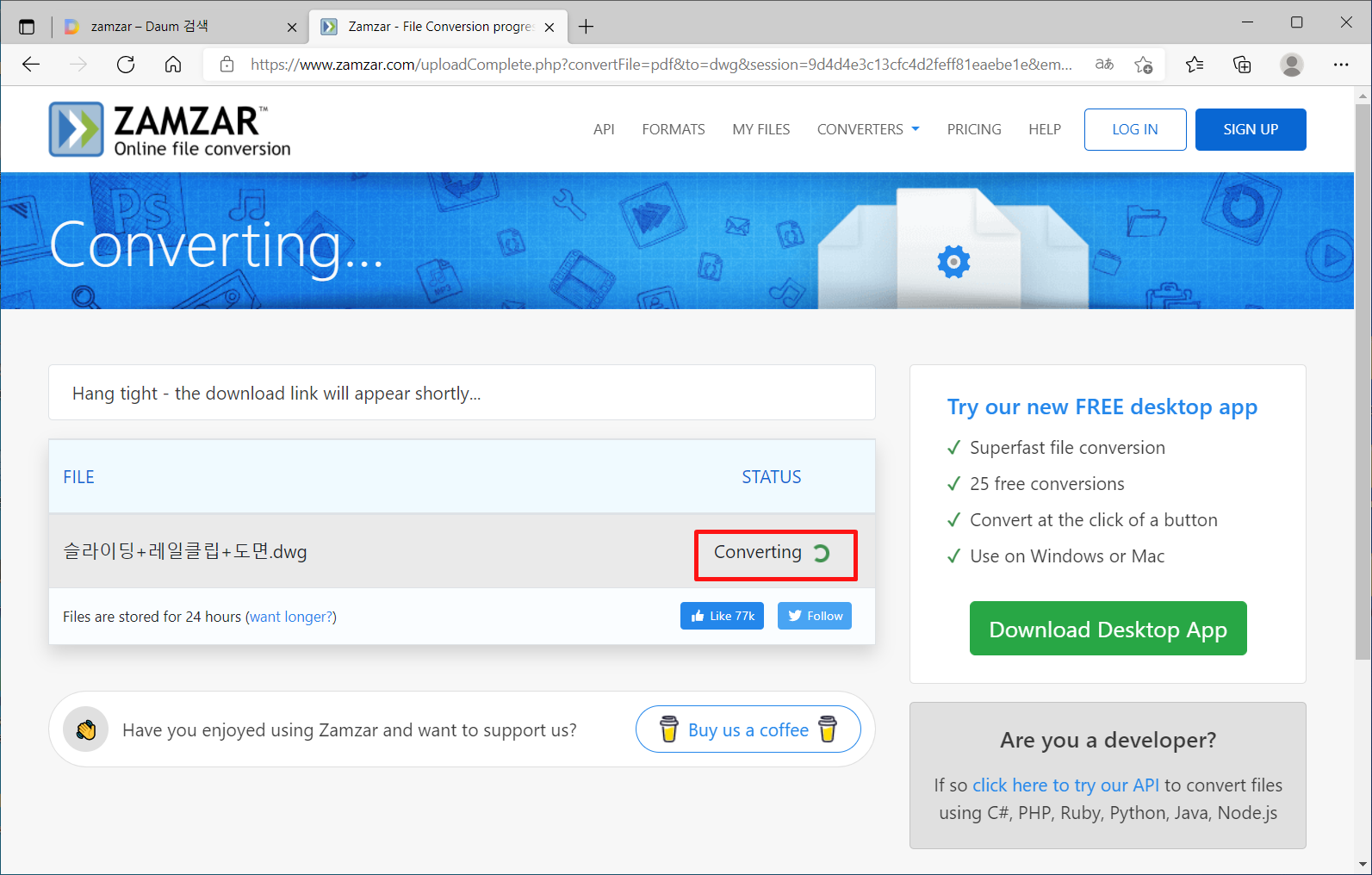Viewport: 1372px width, 875px height.
Task: Close the zamzar – Daum 검색 tab
Action: coord(292,27)
